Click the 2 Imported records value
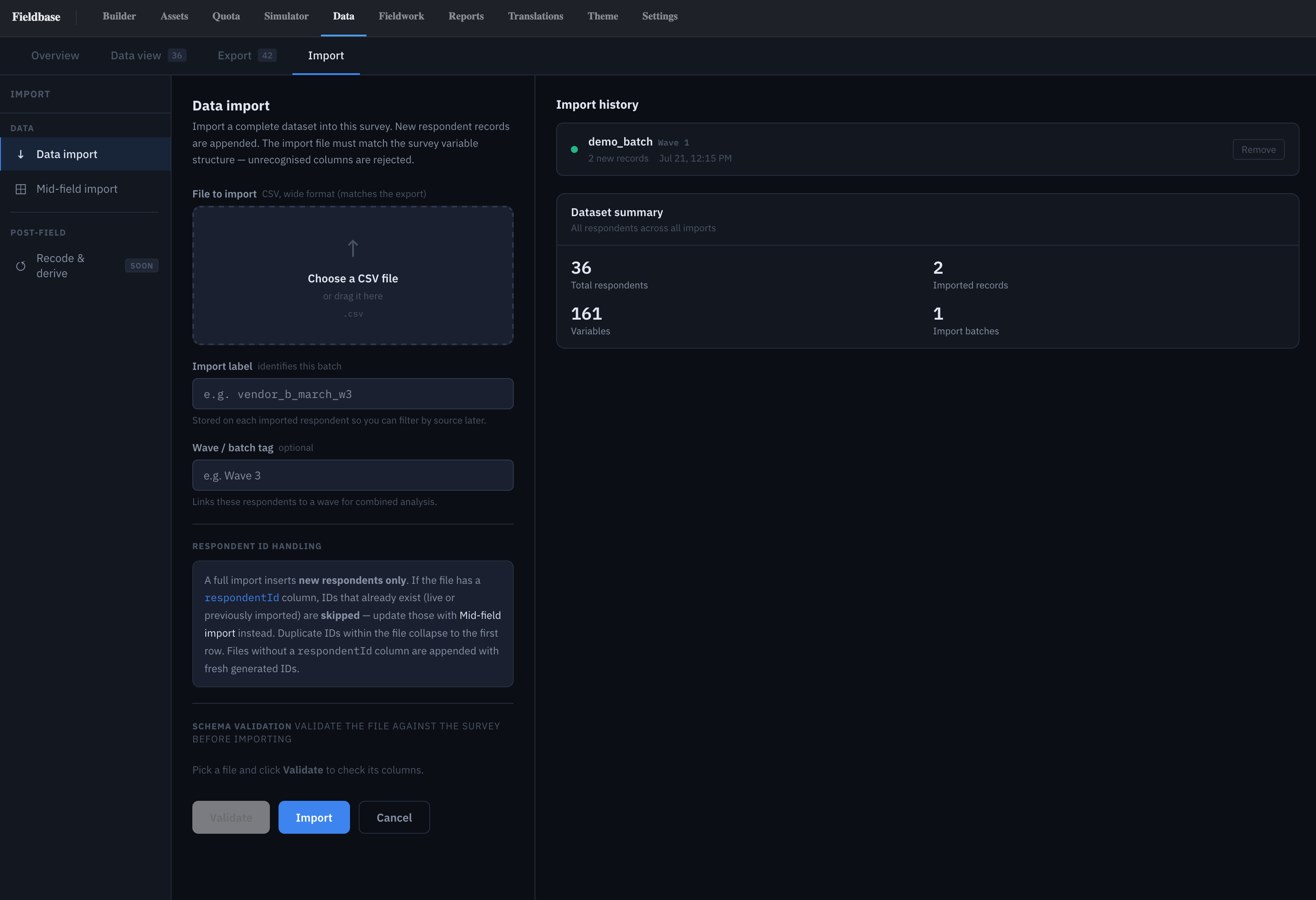This screenshot has width=1316, height=900. point(938,268)
